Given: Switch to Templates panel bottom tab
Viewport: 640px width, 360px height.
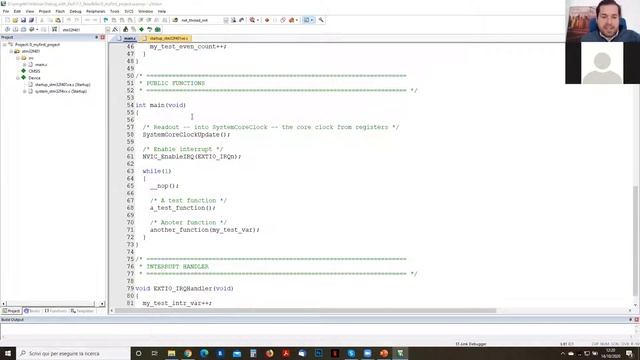Looking at the screenshot, I should coord(82,311).
